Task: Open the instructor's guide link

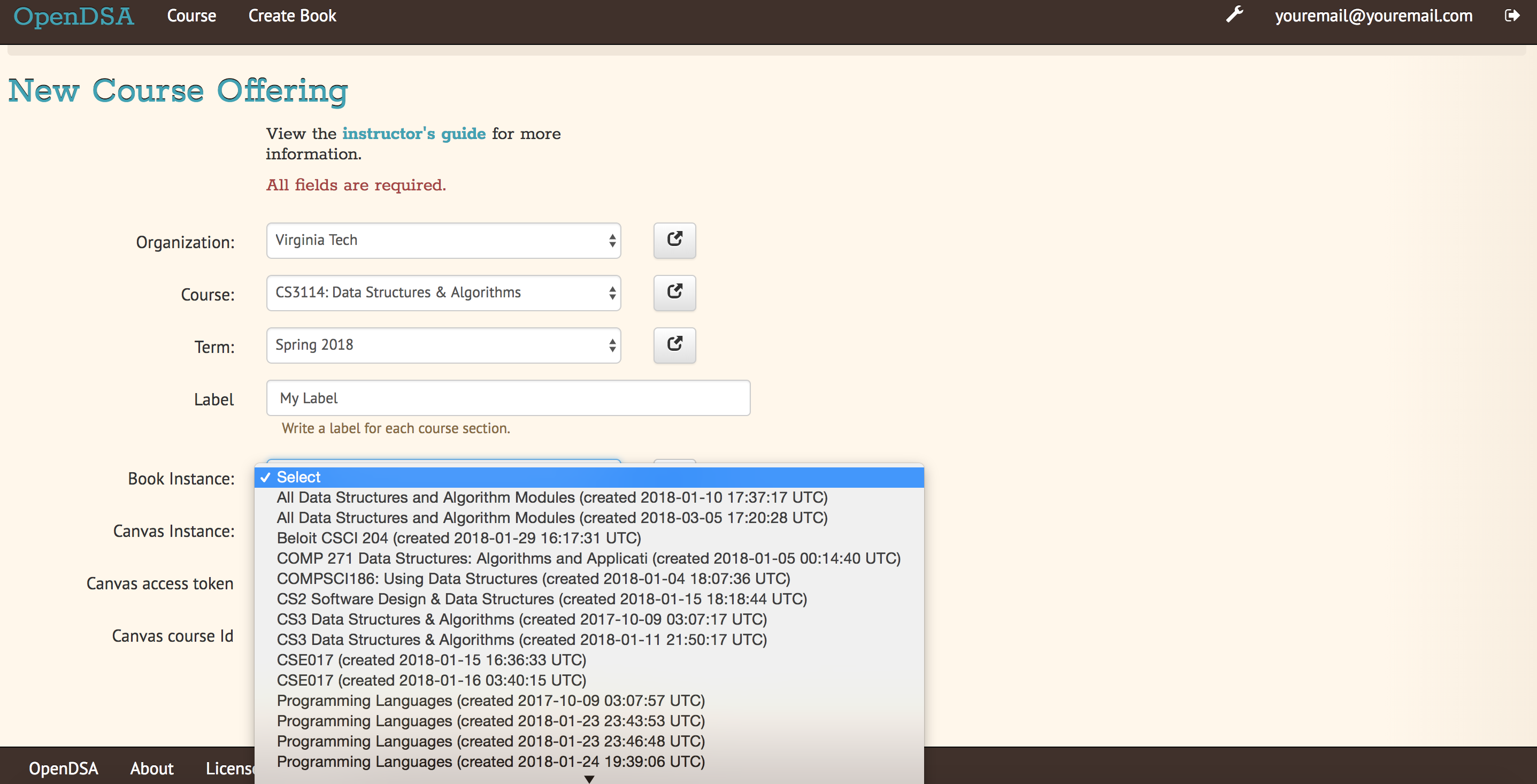Action: (x=414, y=134)
